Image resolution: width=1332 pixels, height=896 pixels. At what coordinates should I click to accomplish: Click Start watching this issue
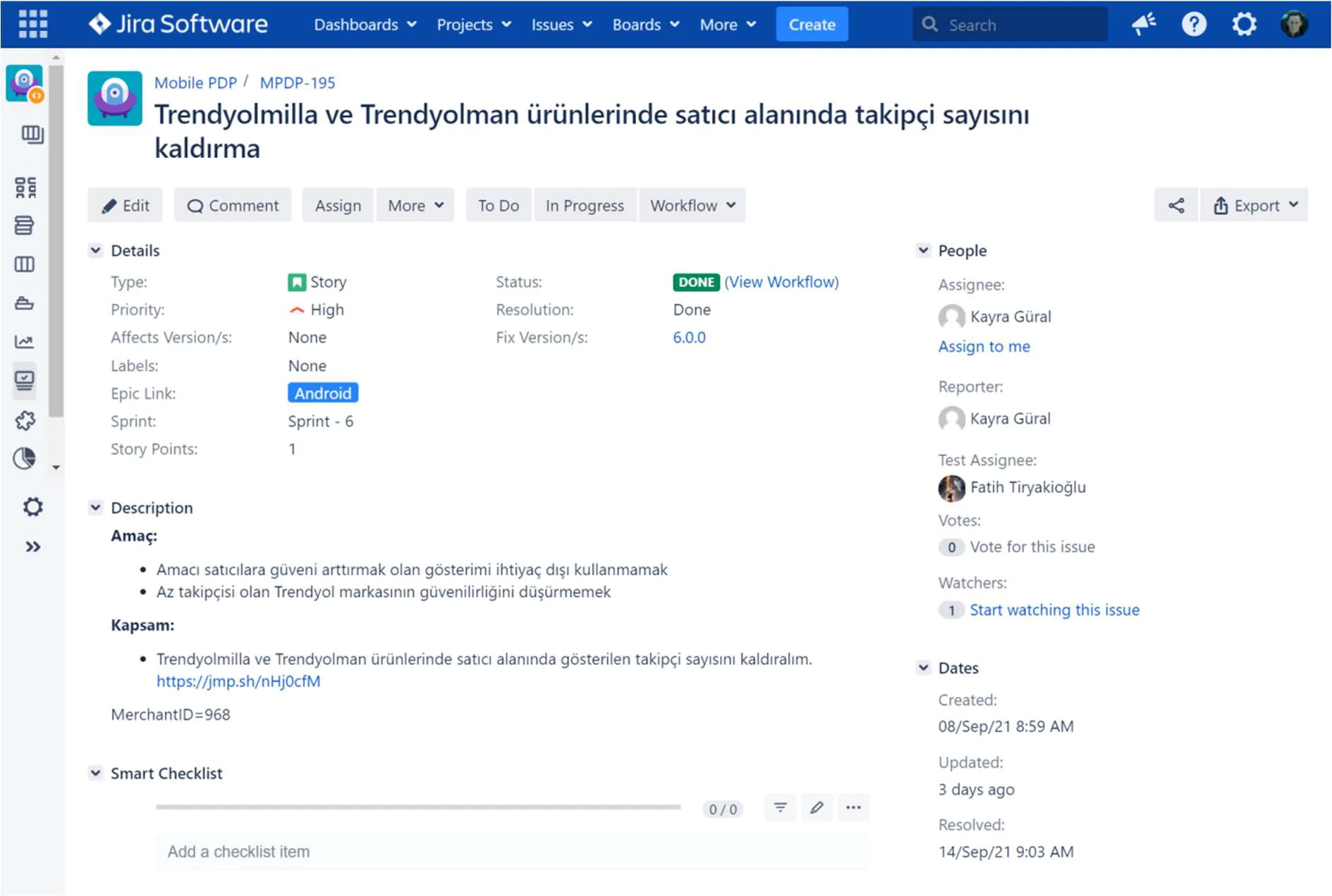pyautogui.click(x=1054, y=610)
